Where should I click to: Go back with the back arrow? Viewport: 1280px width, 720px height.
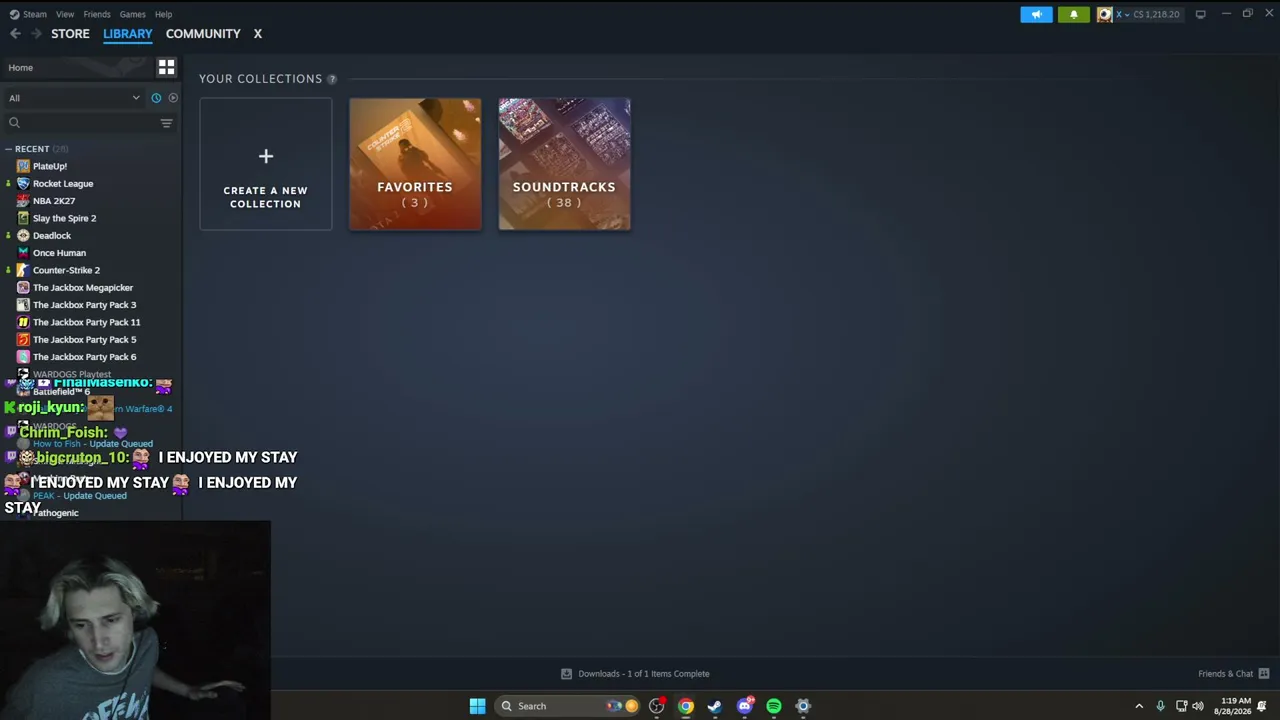(x=15, y=34)
